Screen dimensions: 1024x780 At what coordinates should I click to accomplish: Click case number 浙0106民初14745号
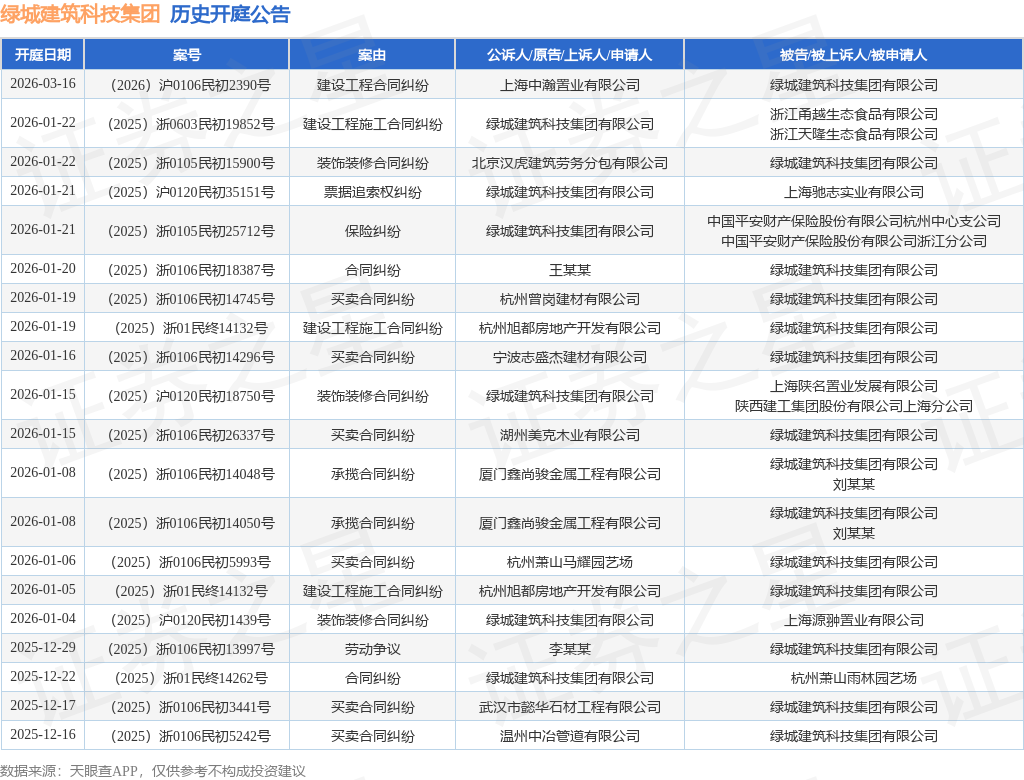click(x=191, y=299)
